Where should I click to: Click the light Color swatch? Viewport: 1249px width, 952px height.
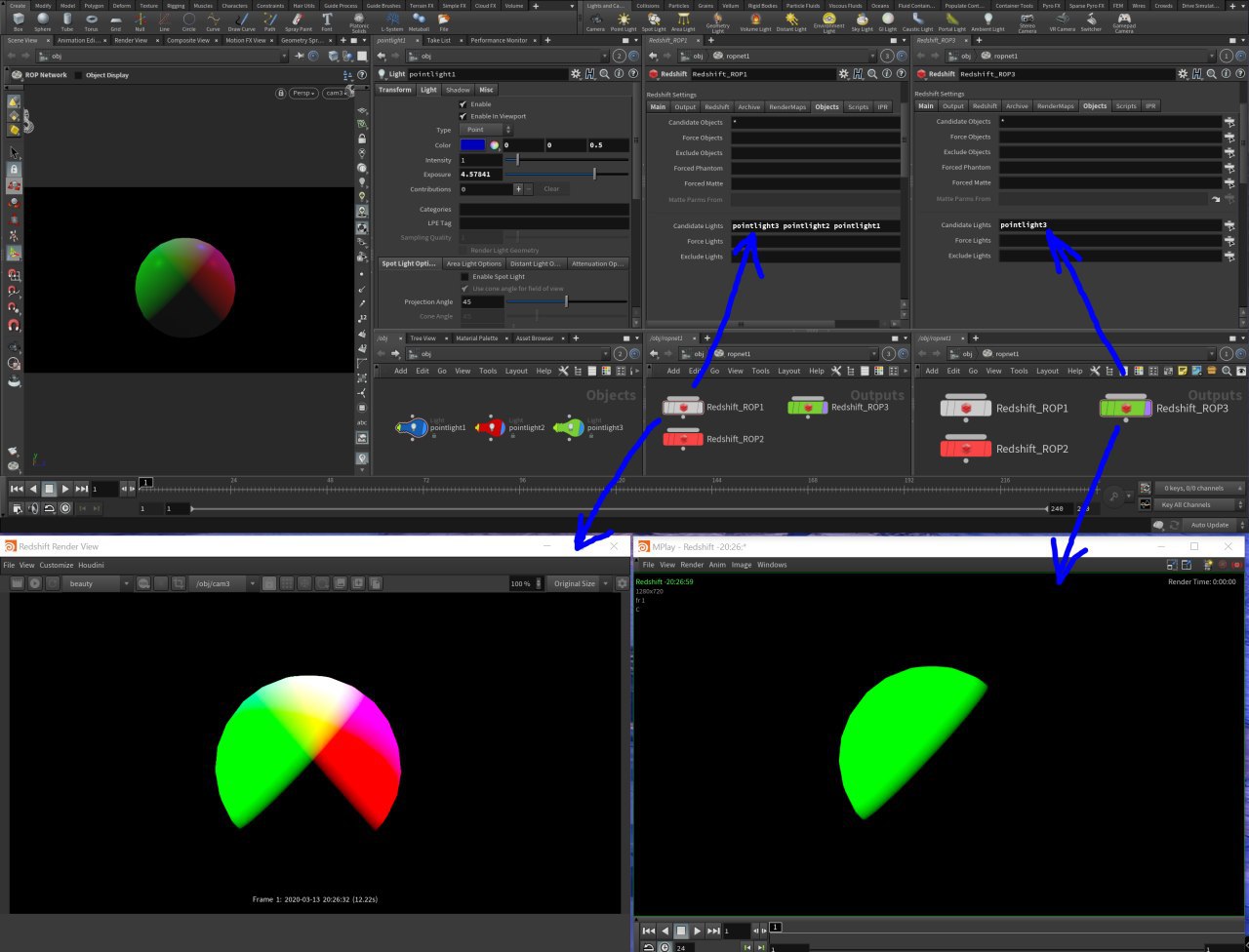472,145
